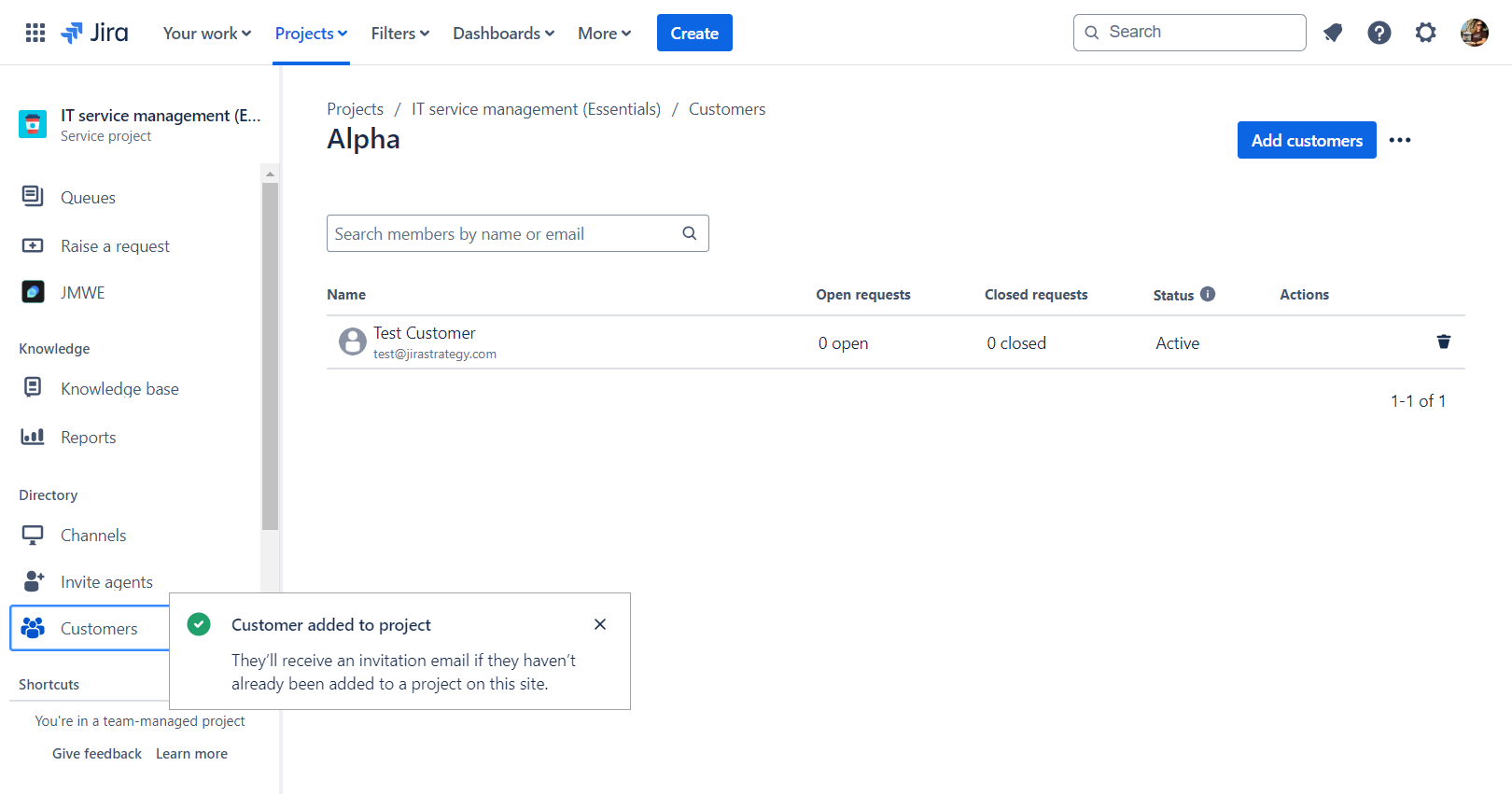This screenshot has height=794, width=1512.
Task: Open the Filters menu
Action: [399, 33]
